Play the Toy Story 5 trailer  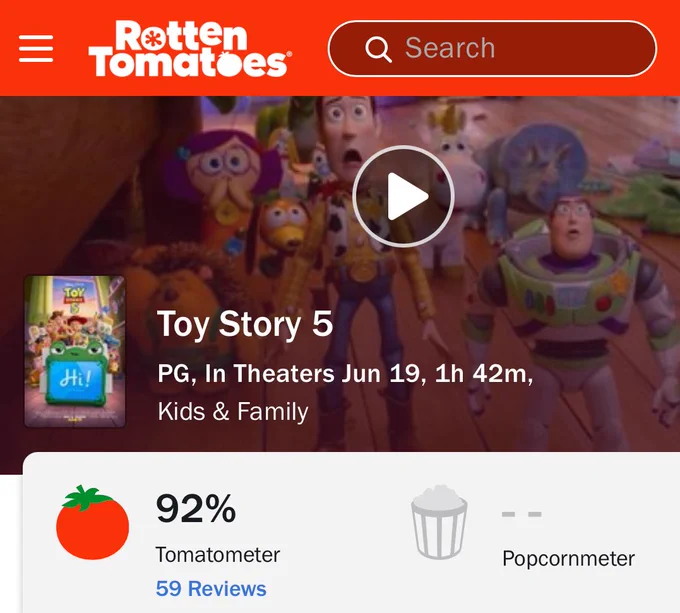pyautogui.click(x=403, y=196)
